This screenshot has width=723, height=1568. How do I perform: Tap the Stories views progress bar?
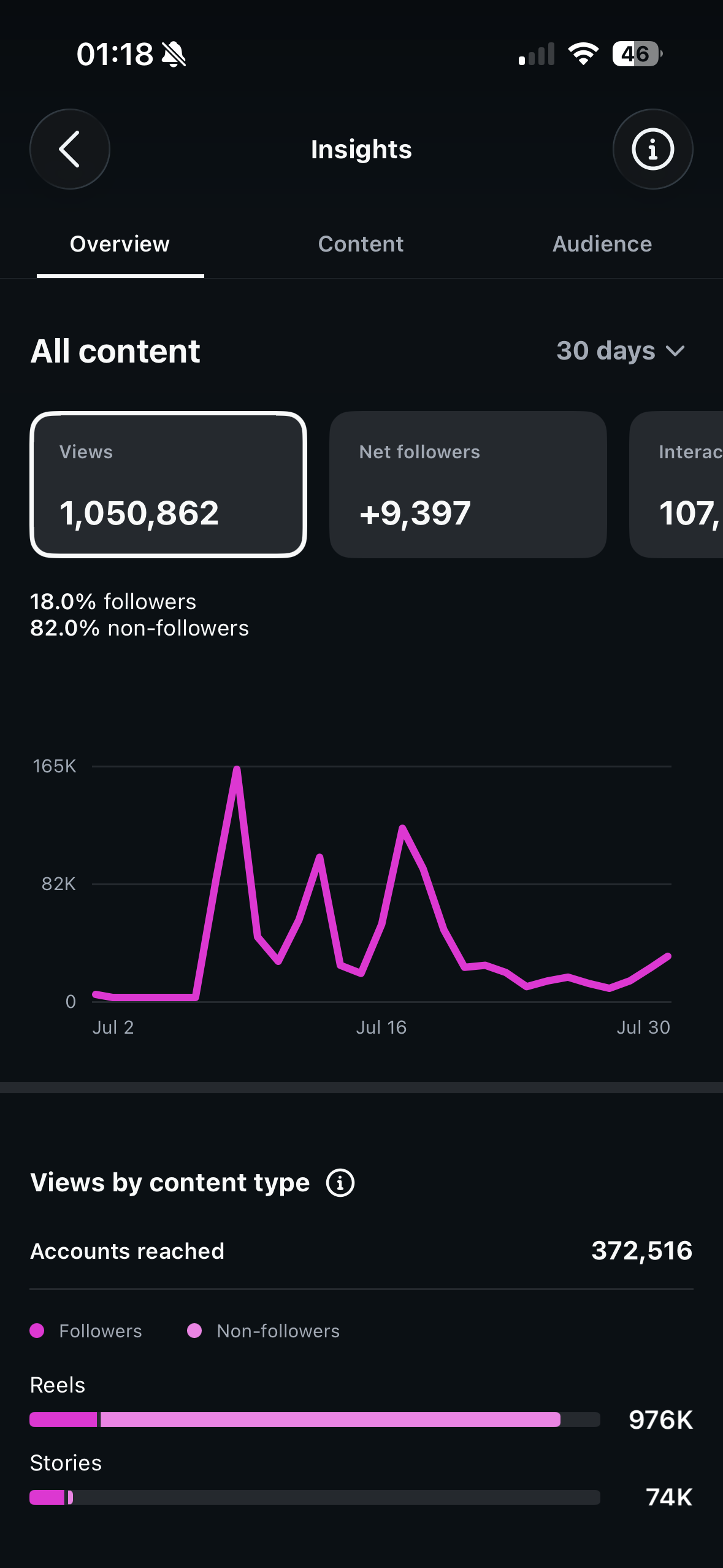coord(315,1497)
